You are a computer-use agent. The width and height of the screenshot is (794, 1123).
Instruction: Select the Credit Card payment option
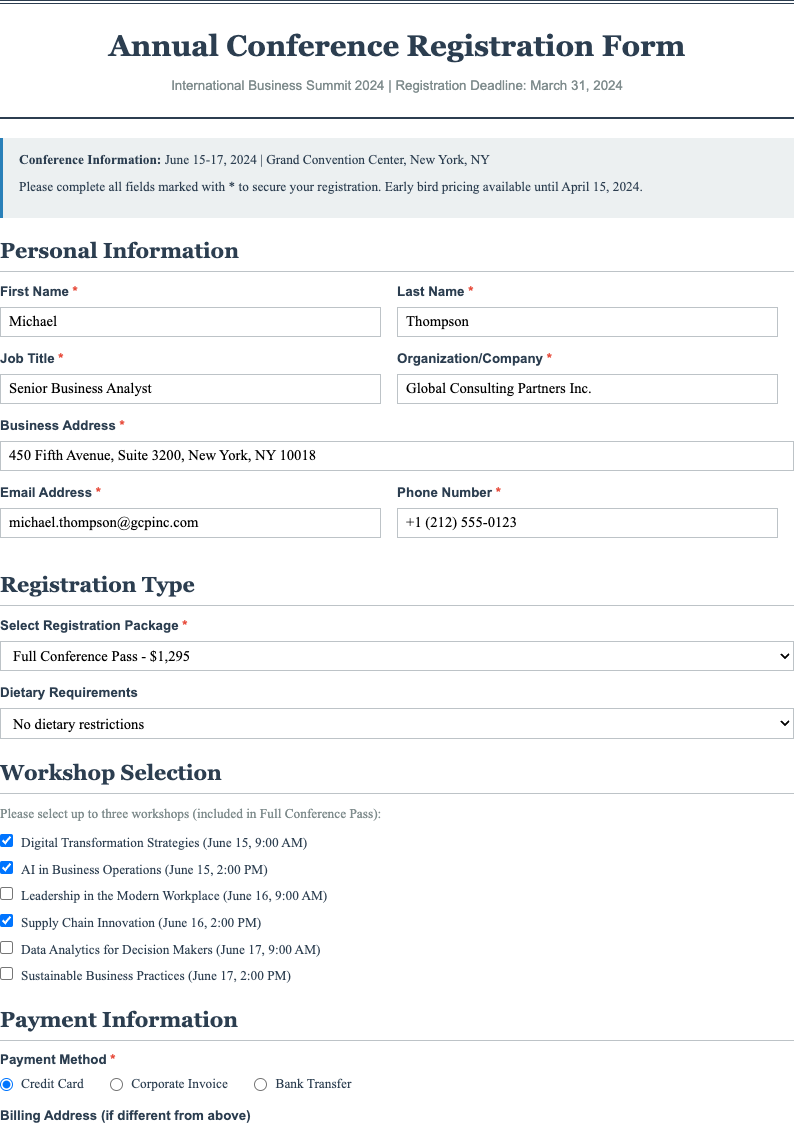pos(8,1084)
